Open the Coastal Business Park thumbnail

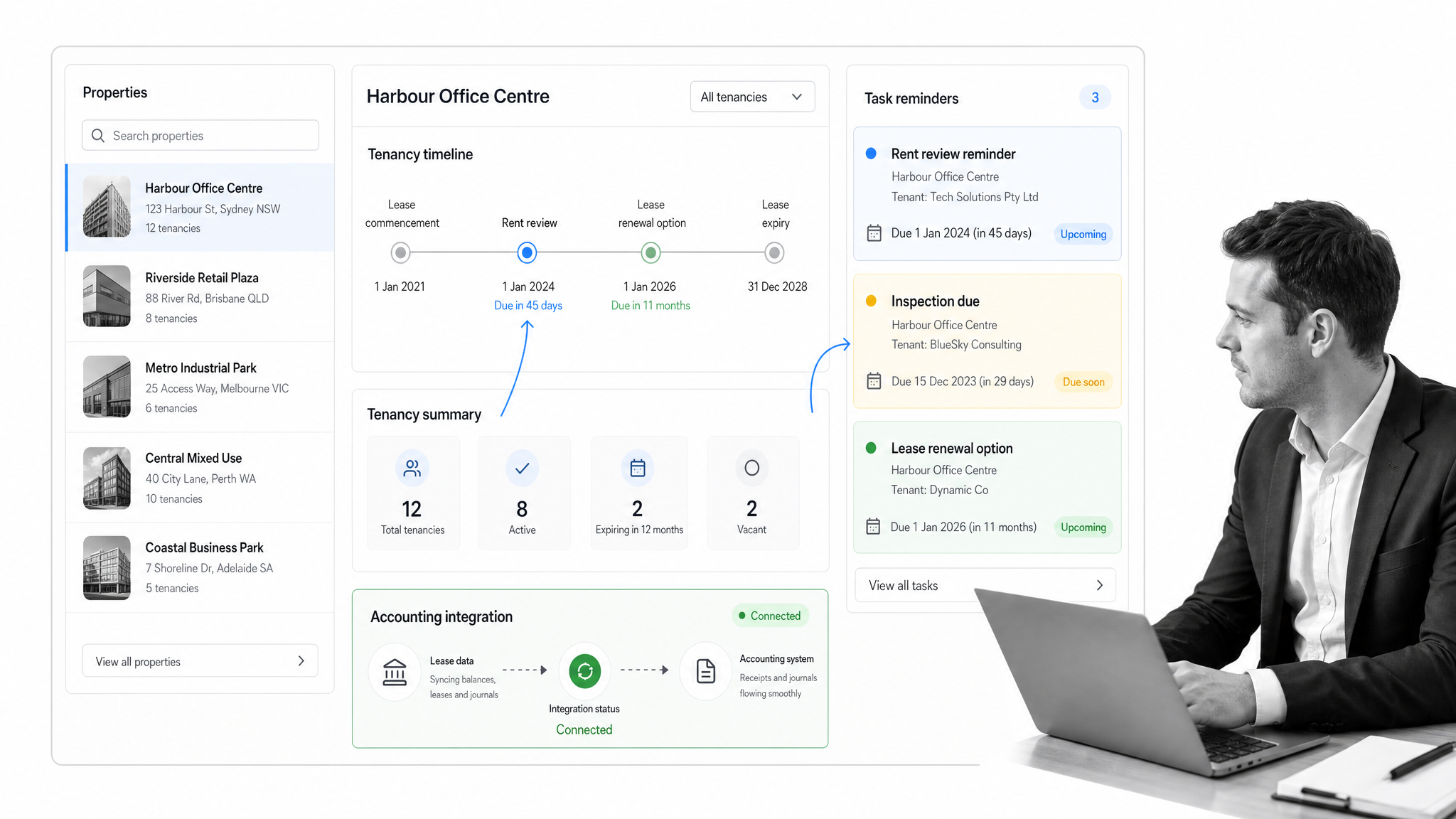tap(107, 567)
